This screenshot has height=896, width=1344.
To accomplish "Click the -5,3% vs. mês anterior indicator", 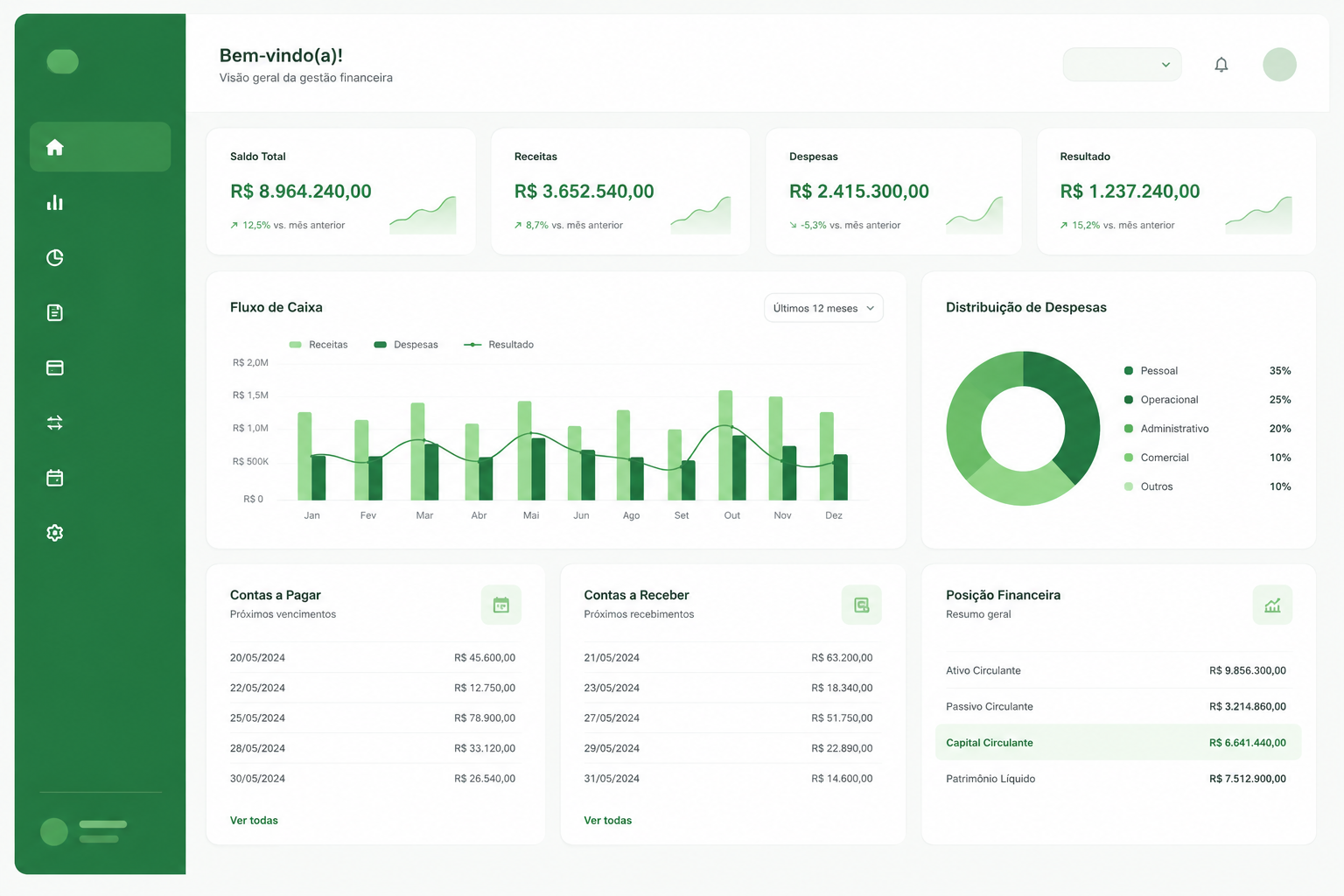I will point(844,226).
